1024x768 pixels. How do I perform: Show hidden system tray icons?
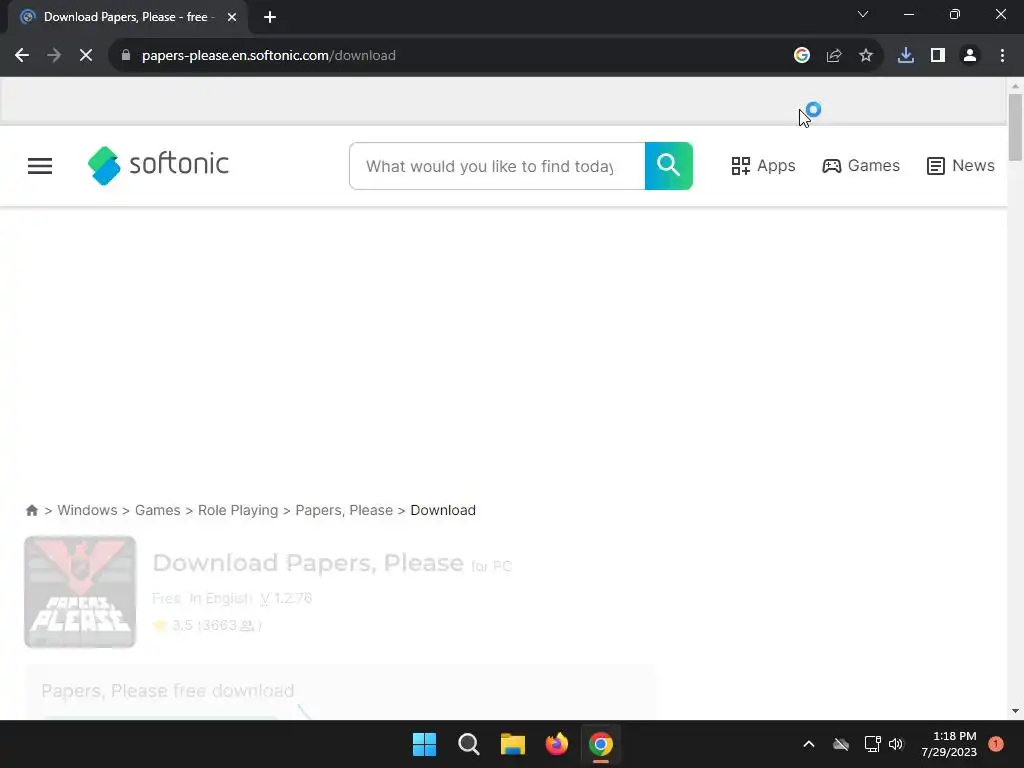point(808,744)
